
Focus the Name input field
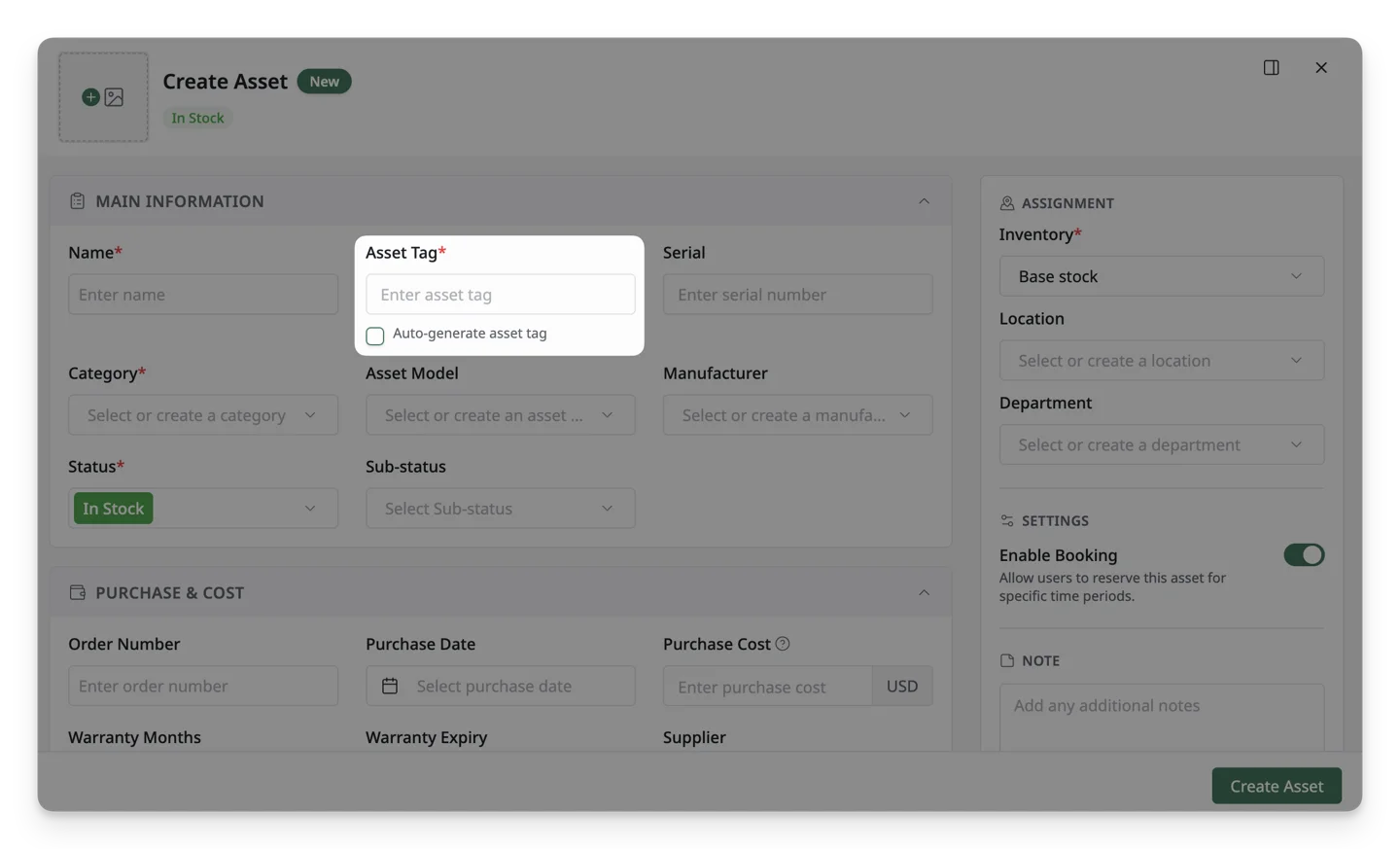(x=203, y=295)
